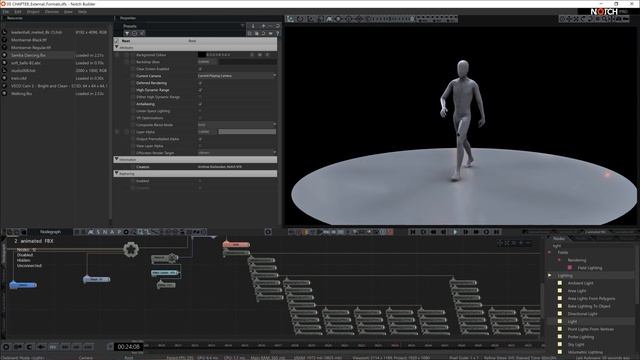The width and height of the screenshot is (640, 360).
Task: Click the round icon in nodegraph toolbar centre
Action: tap(268, 232)
